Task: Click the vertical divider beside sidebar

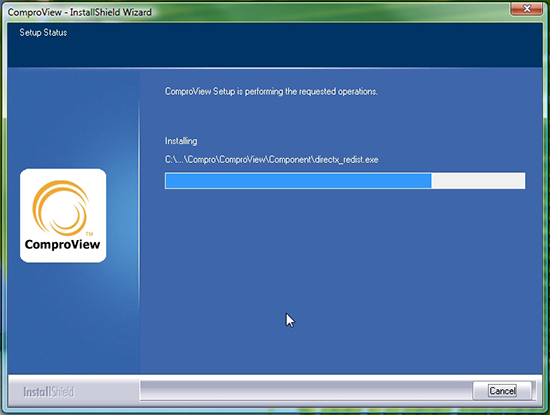Action: 139,221
